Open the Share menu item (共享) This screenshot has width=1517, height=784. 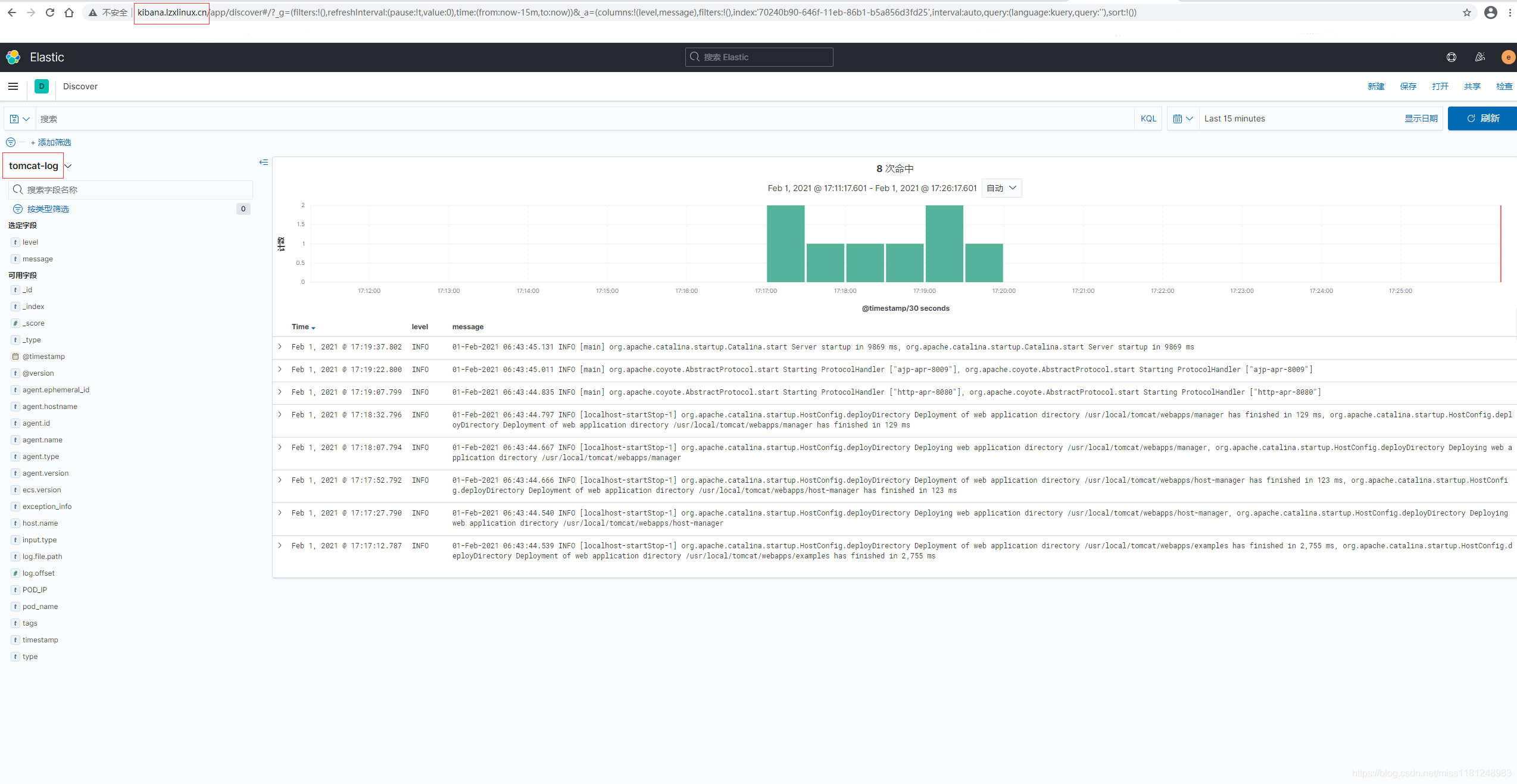pyautogui.click(x=1472, y=86)
